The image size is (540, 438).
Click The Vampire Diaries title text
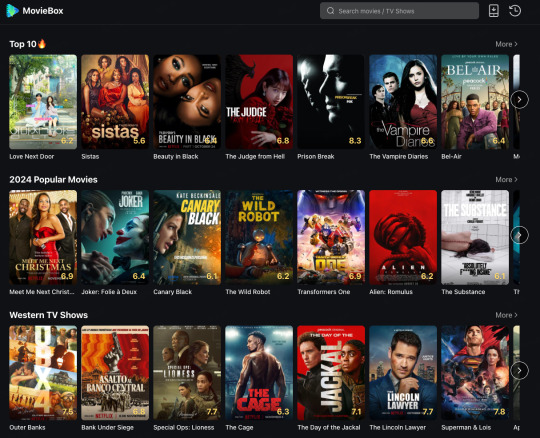coord(398,156)
